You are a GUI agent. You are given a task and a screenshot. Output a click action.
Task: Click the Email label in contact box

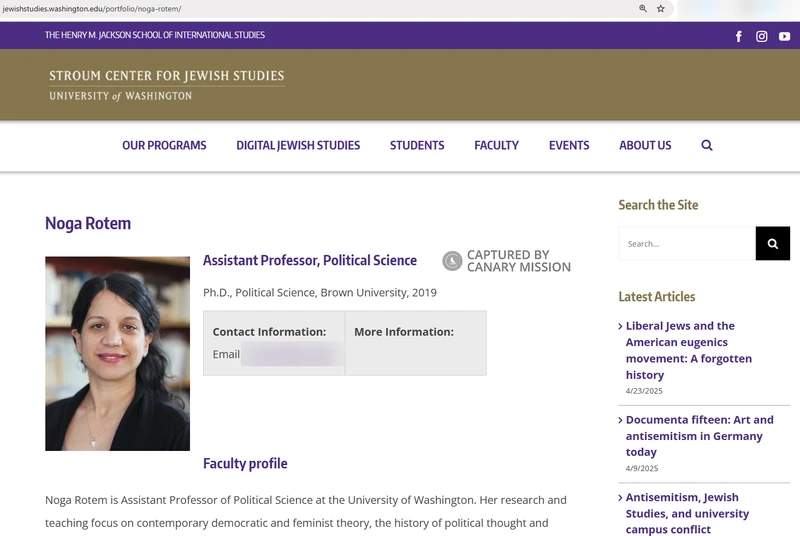(226, 354)
